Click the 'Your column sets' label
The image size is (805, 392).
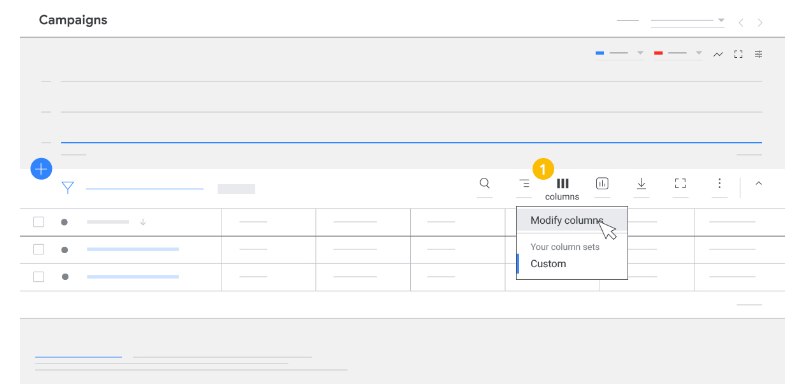[565, 247]
